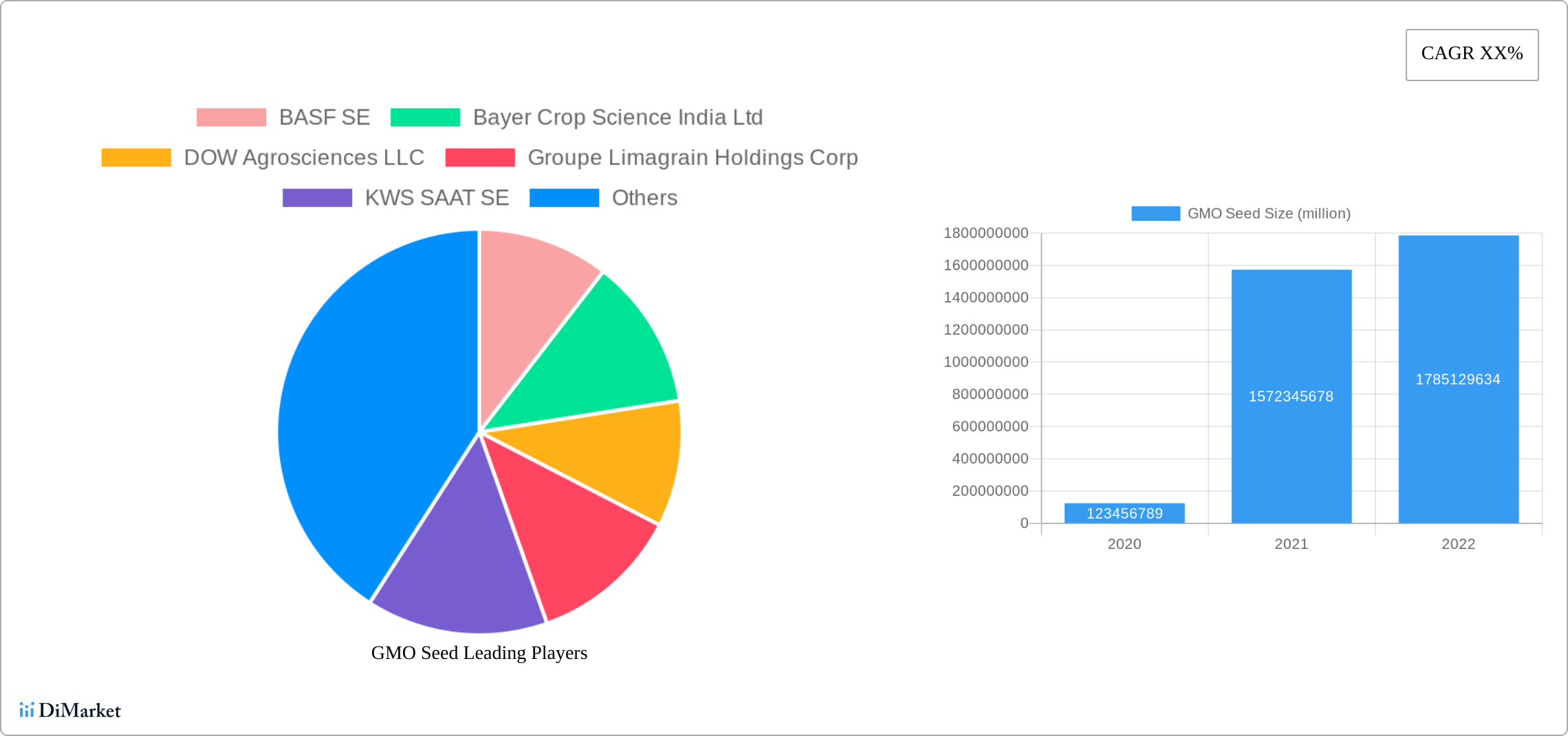Click KWS SAAT SE purple legend swatch
Image resolution: width=1568 pixels, height=736 pixels.
pos(317,198)
